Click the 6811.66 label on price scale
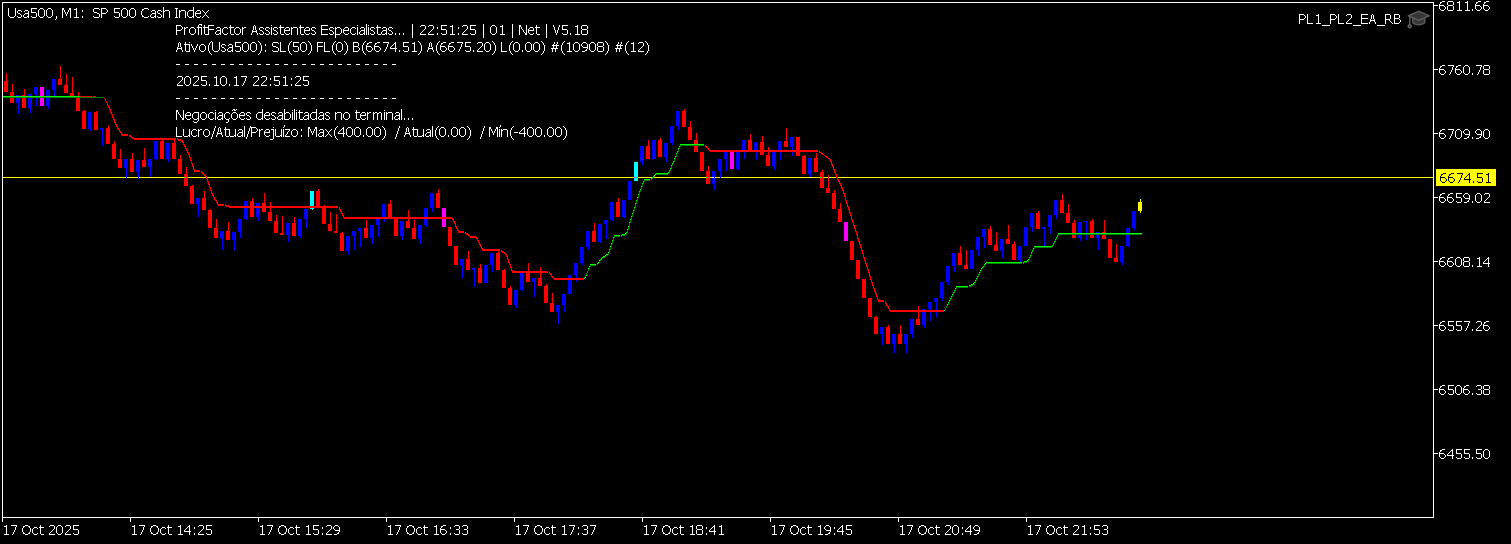This screenshot has height=544, width=1511. (x=1469, y=6)
